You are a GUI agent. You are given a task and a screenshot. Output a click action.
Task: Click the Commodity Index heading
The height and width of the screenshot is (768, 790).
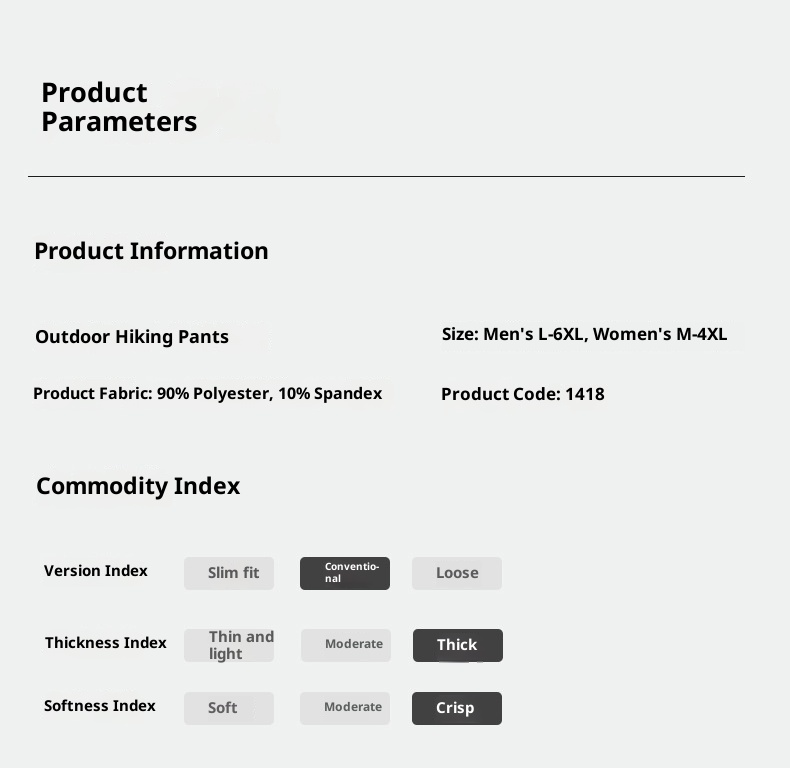[138, 486]
